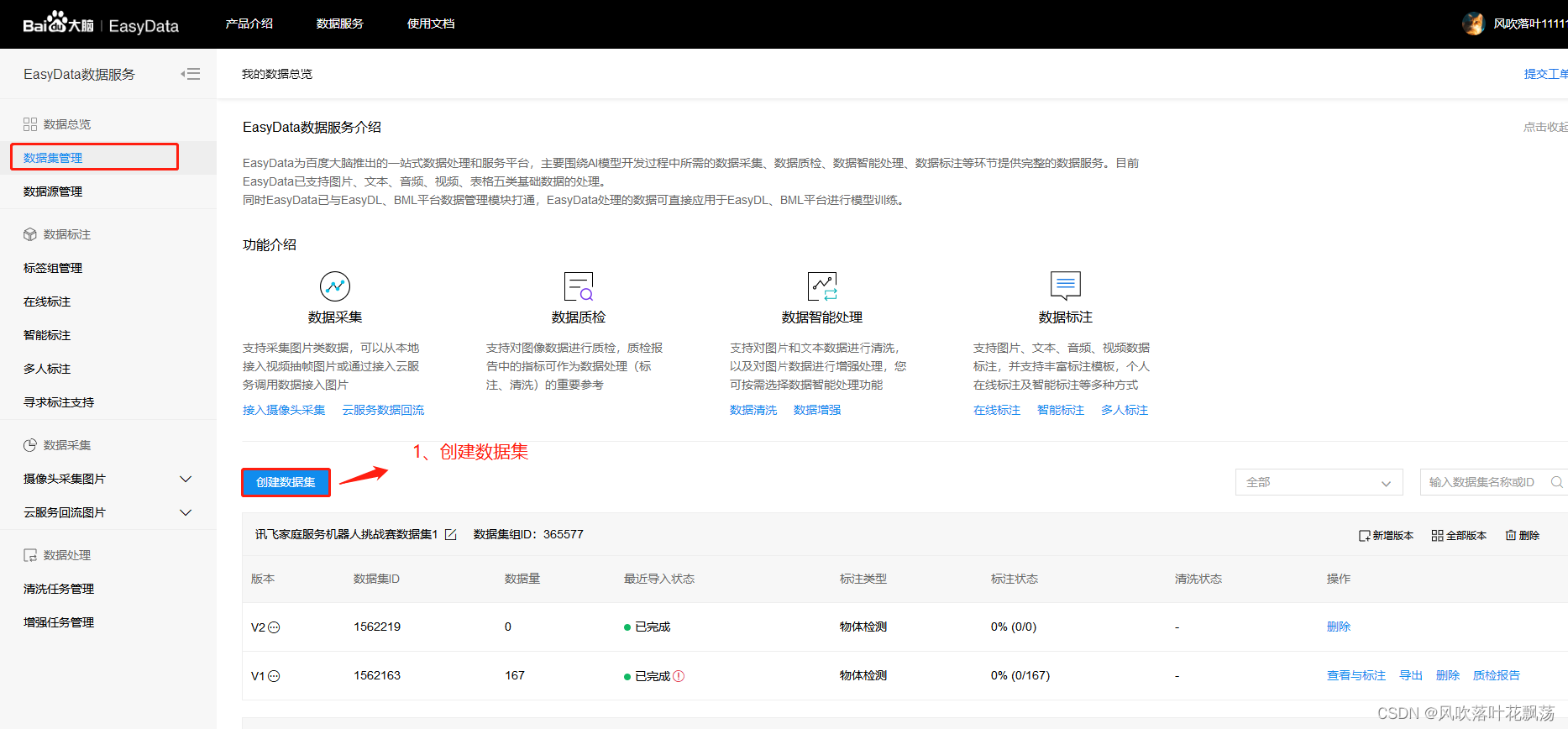This screenshot has width=1568, height=729.
Task: Select 智能标注 in sidebar
Action: pos(47,335)
